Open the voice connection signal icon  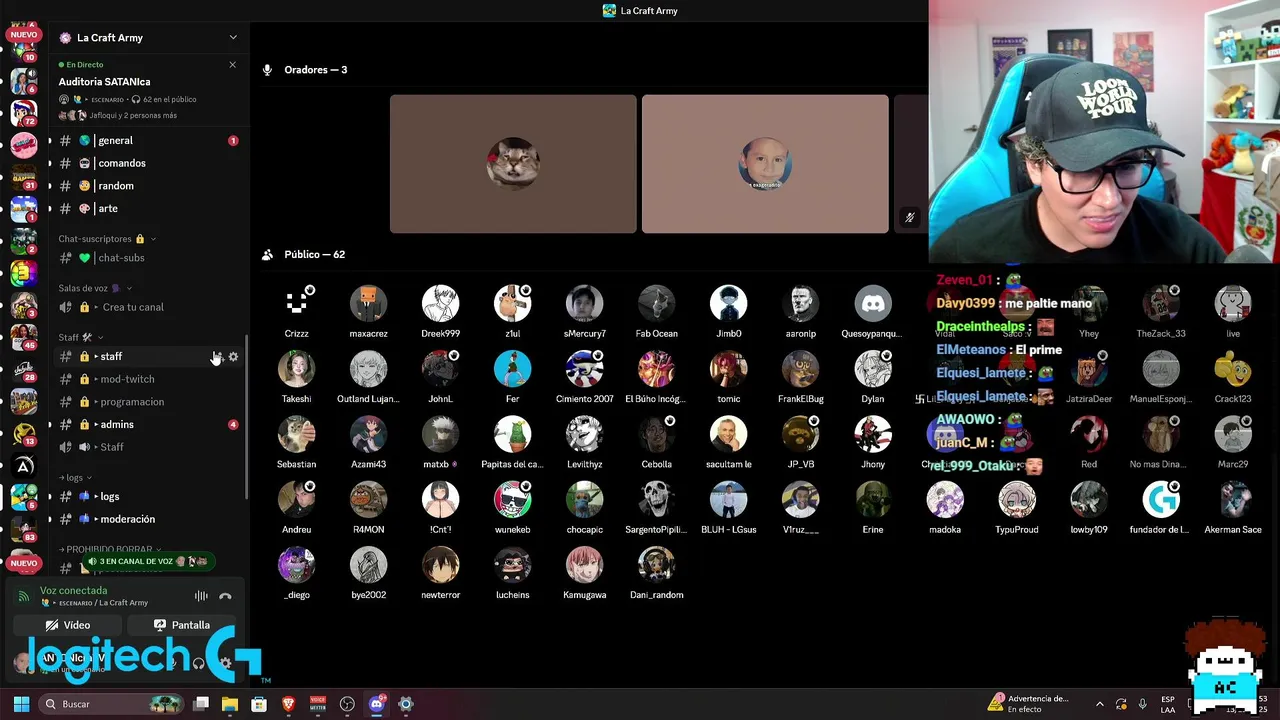tap(24, 596)
